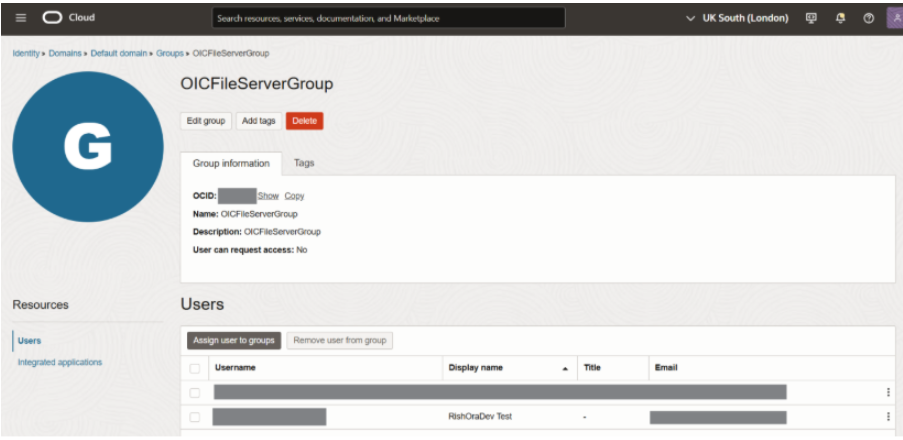Screen dimensions: 903x440
Task: Click the red Delete button
Action: tap(304, 121)
